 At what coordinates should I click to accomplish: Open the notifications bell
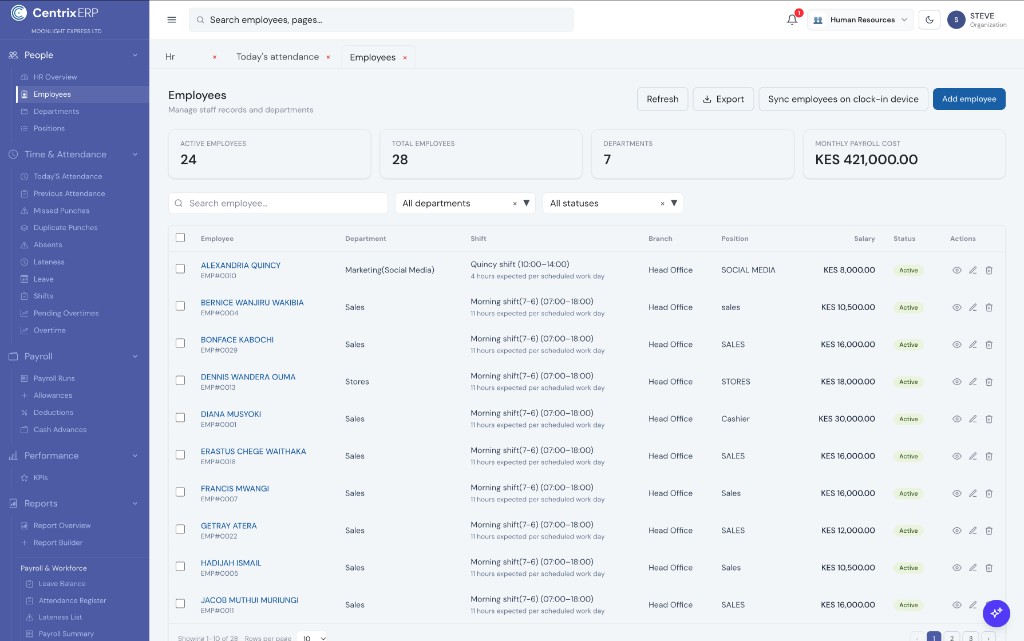[x=792, y=20]
